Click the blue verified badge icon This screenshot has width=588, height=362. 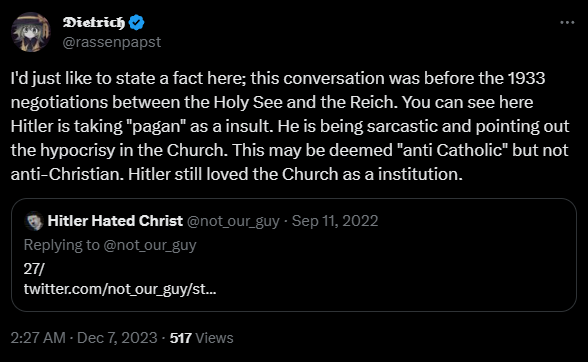[136, 23]
